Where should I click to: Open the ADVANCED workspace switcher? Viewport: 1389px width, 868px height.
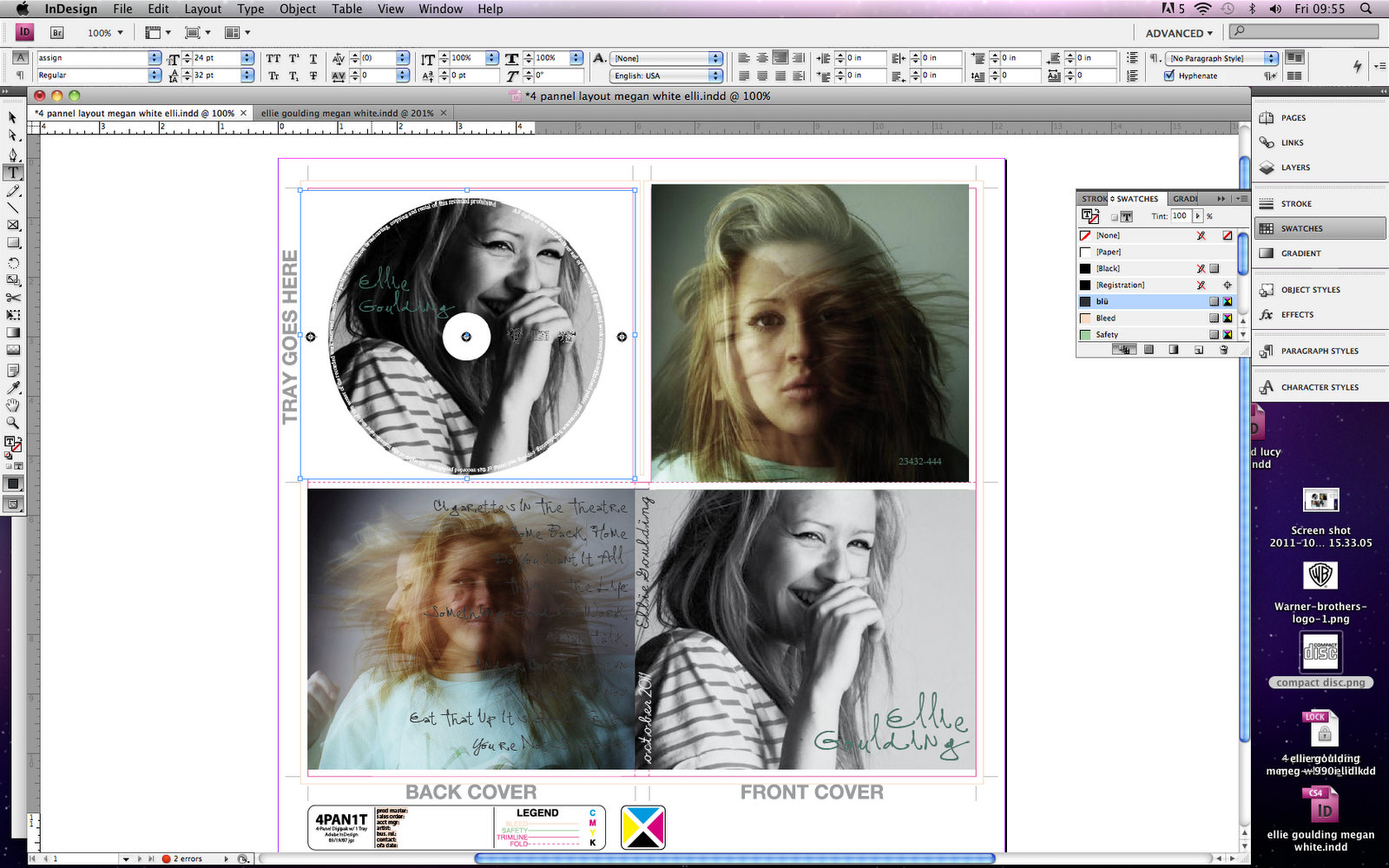coord(1179,33)
